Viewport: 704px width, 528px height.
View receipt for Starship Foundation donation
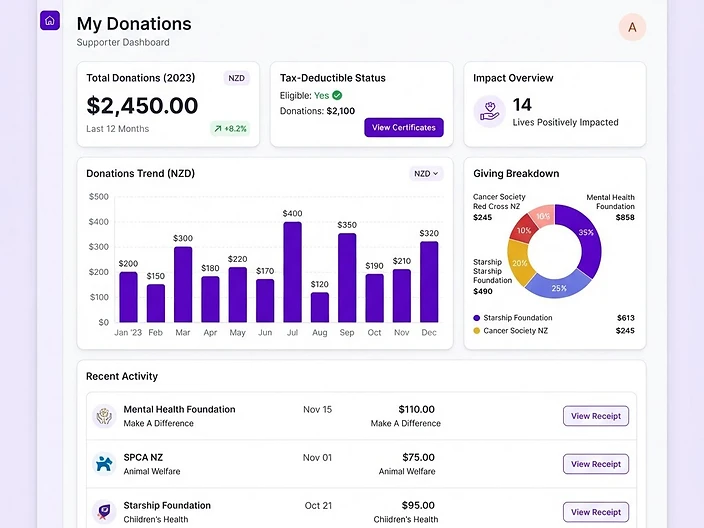[596, 512]
